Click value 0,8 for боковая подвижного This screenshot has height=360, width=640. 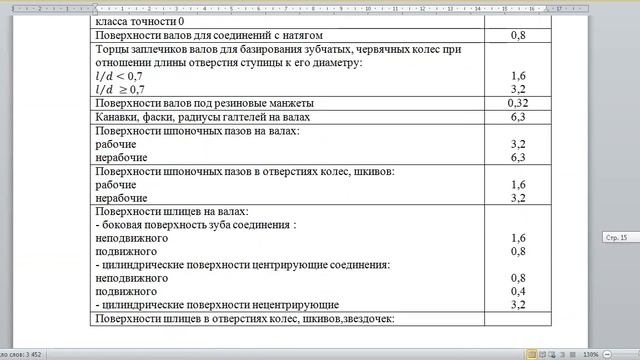coord(518,251)
